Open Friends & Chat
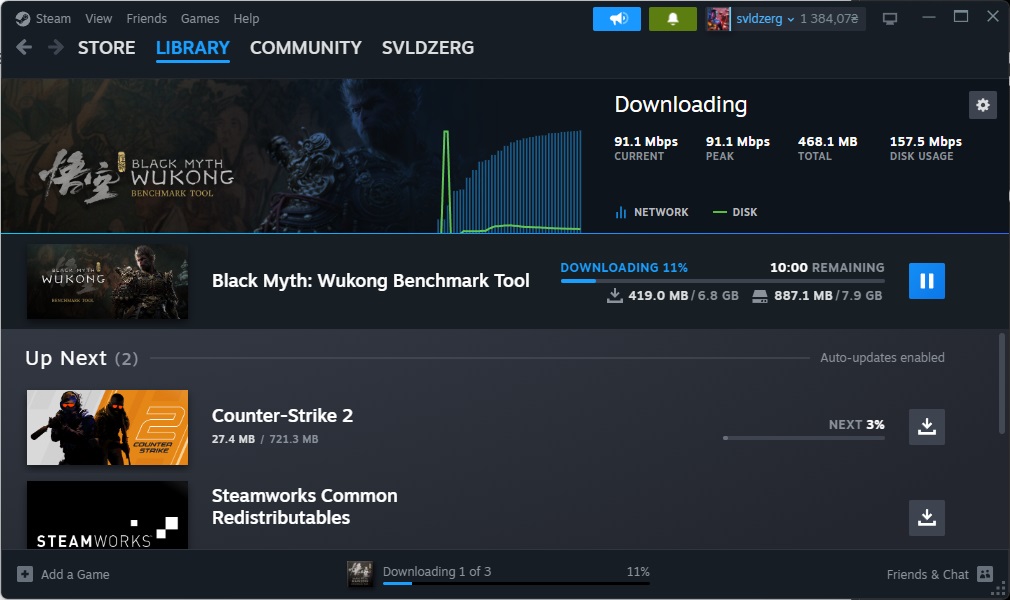Viewport: 1010px width, 600px height. 927,574
